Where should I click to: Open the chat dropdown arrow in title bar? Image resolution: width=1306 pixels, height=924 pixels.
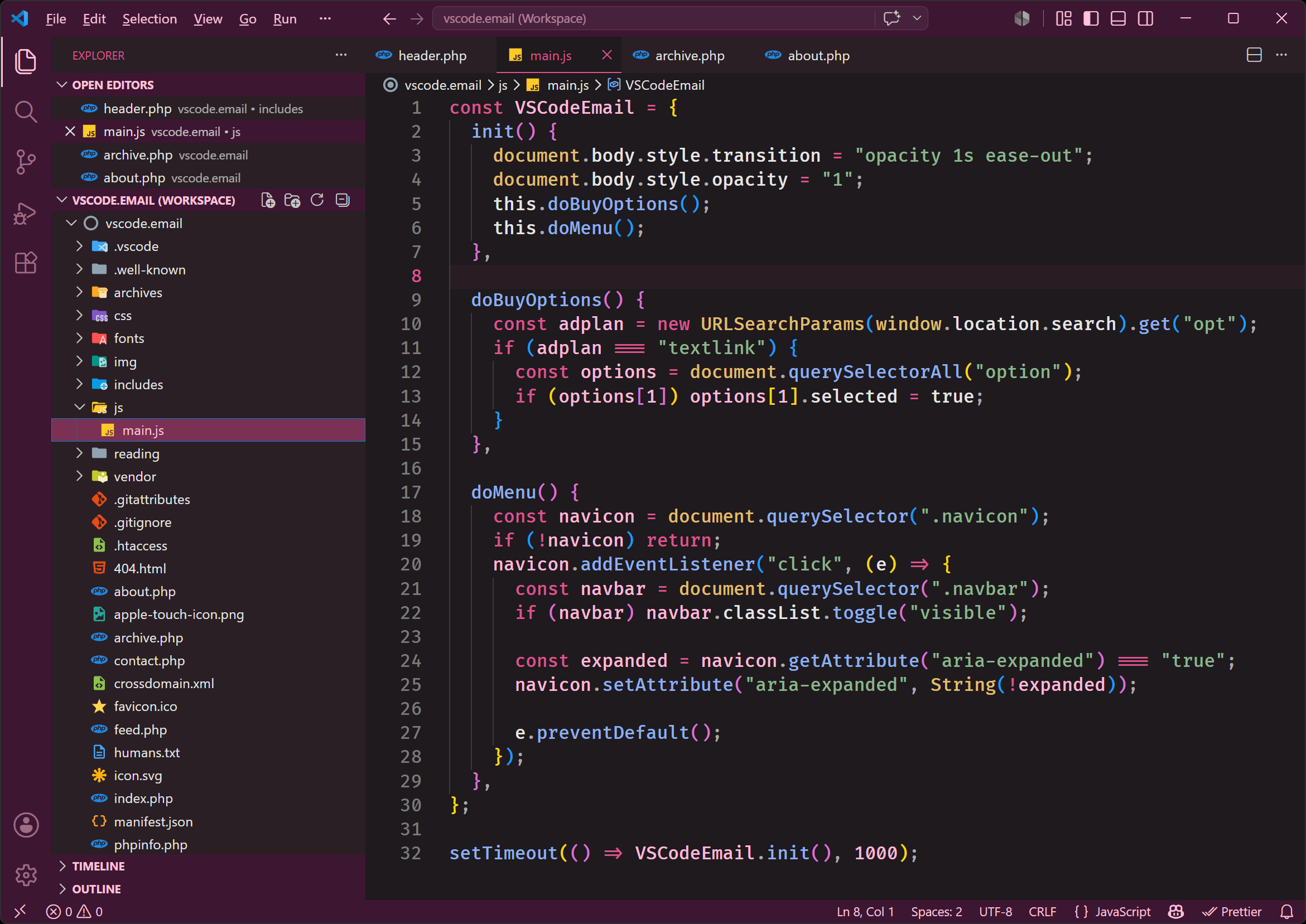coord(917,18)
